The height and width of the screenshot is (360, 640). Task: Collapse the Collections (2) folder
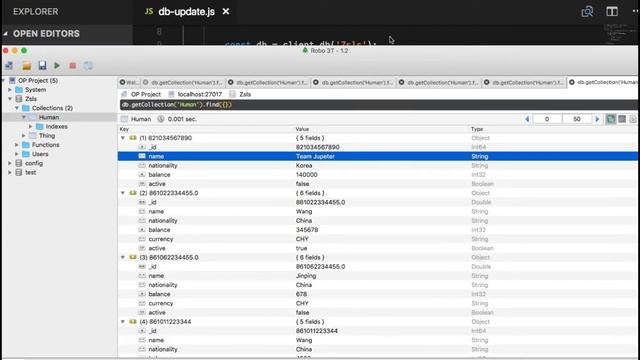pos(17,108)
